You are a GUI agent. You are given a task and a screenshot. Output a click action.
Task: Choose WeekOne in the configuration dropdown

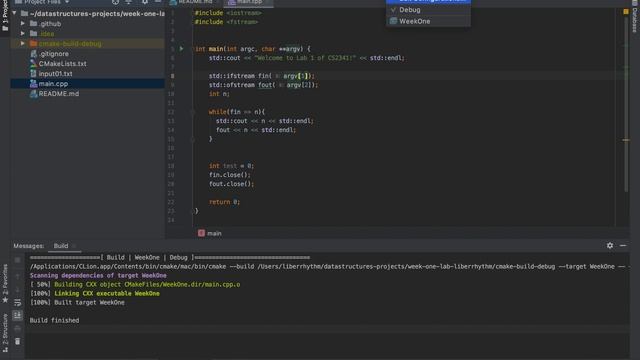(x=415, y=21)
